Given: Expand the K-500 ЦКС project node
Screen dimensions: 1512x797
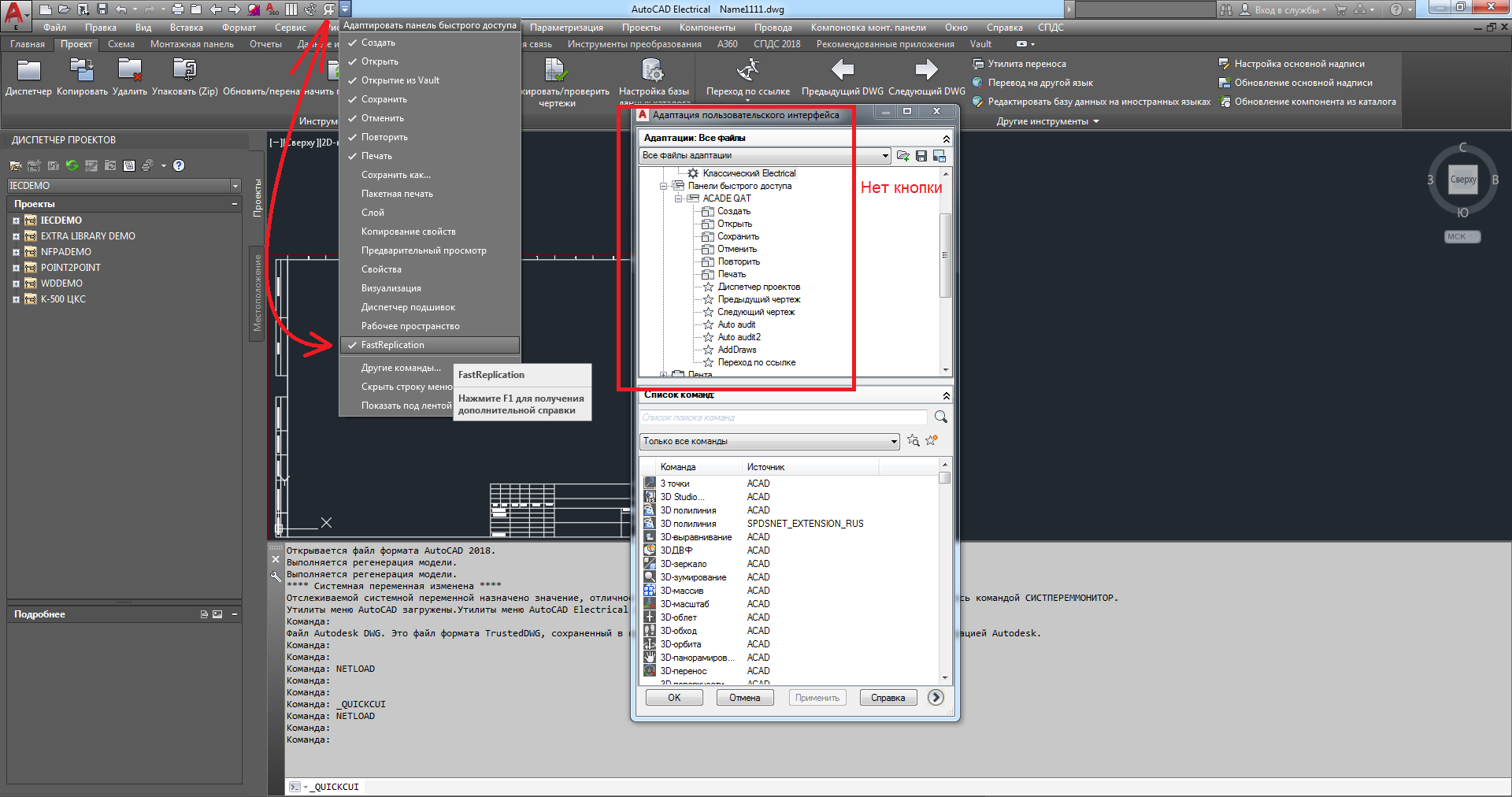Looking at the screenshot, I should click(16, 299).
